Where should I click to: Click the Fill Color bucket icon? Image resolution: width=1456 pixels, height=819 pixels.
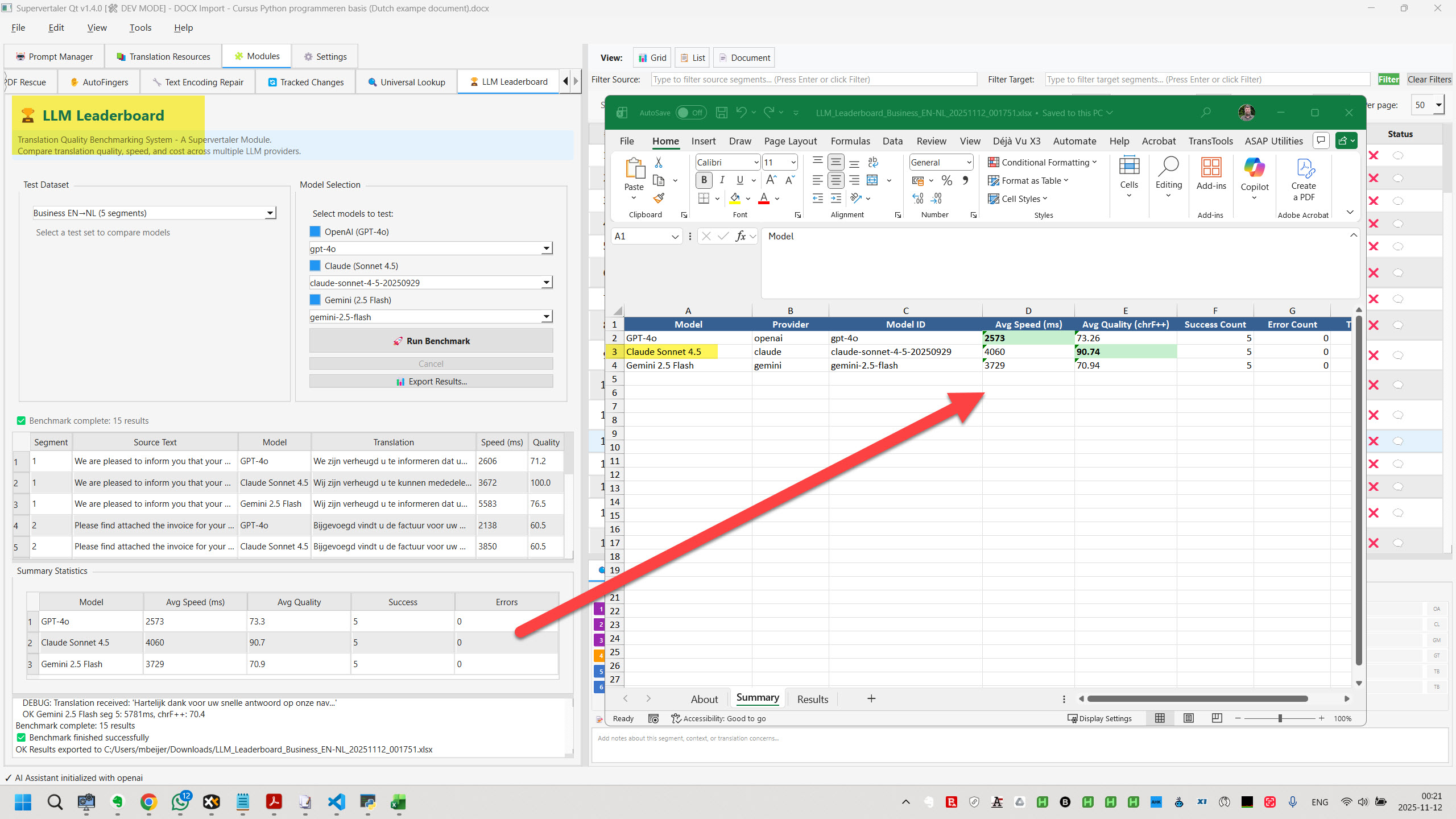pyautogui.click(x=734, y=198)
